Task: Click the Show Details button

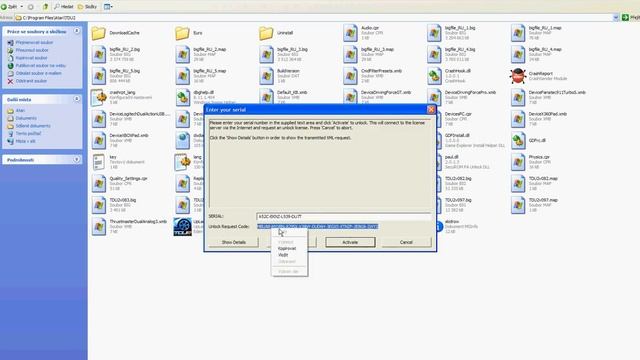Action: coord(233,242)
